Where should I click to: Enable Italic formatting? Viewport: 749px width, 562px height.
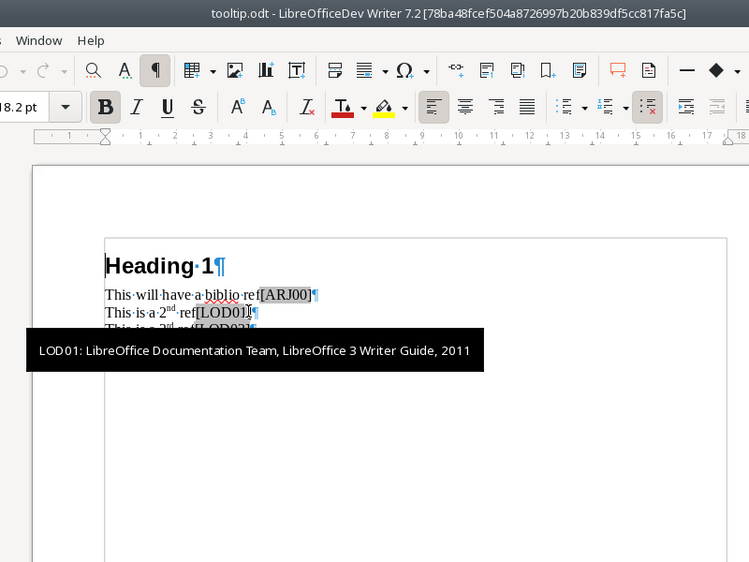click(137, 107)
